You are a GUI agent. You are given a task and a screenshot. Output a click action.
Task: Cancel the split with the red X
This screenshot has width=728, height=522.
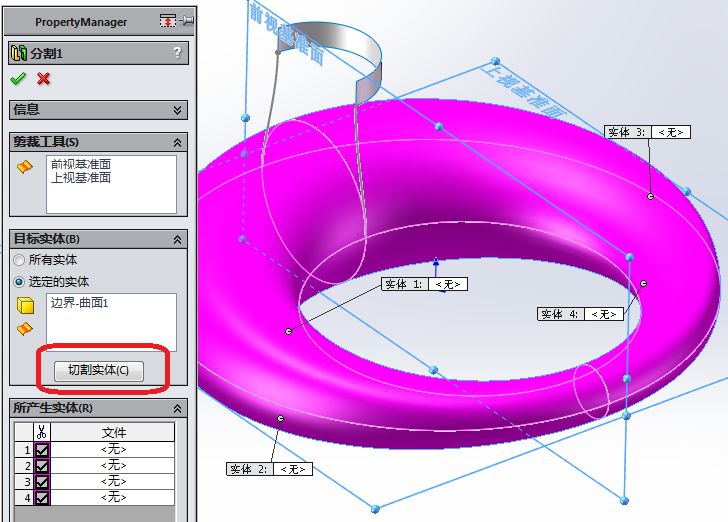pyautogui.click(x=44, y=79)
